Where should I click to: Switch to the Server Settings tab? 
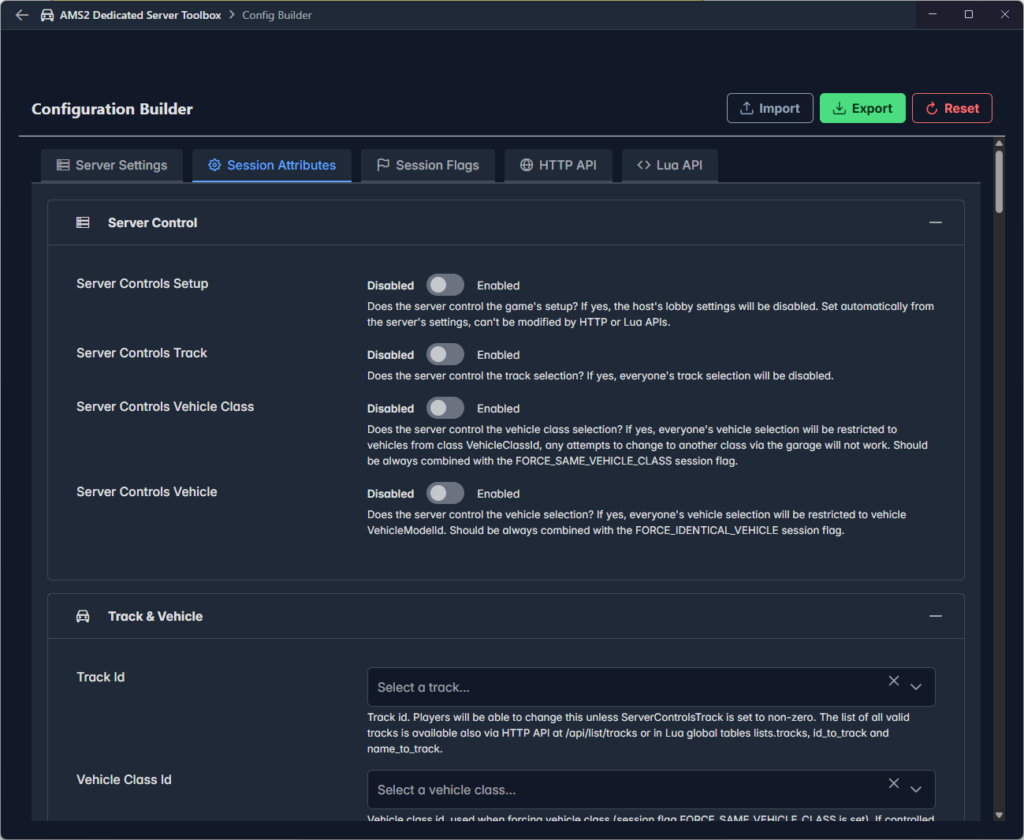[112, 165]
